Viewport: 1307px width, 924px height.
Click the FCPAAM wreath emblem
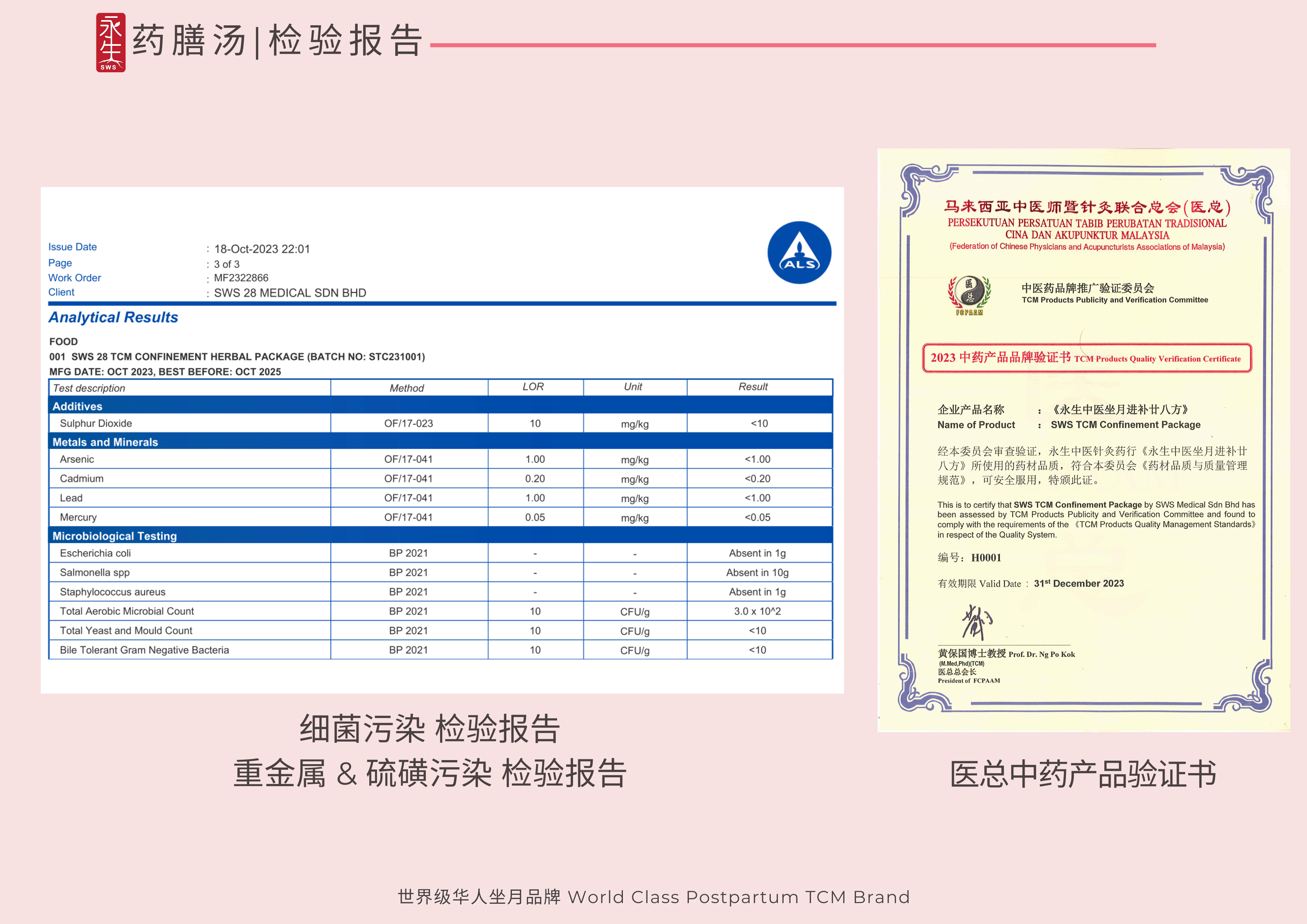tap(969, 295)
